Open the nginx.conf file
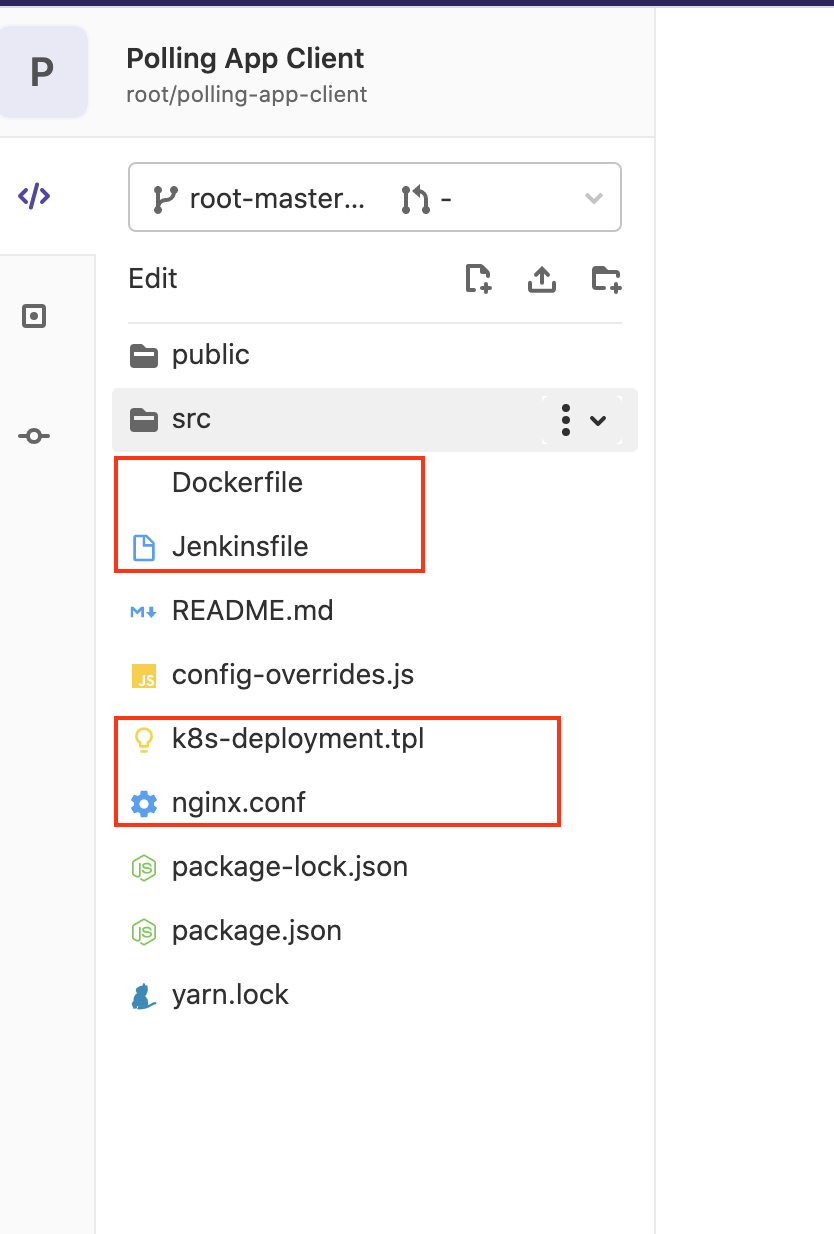The width and height of the screenshot is (834, 1234). [x=238, y=803]
